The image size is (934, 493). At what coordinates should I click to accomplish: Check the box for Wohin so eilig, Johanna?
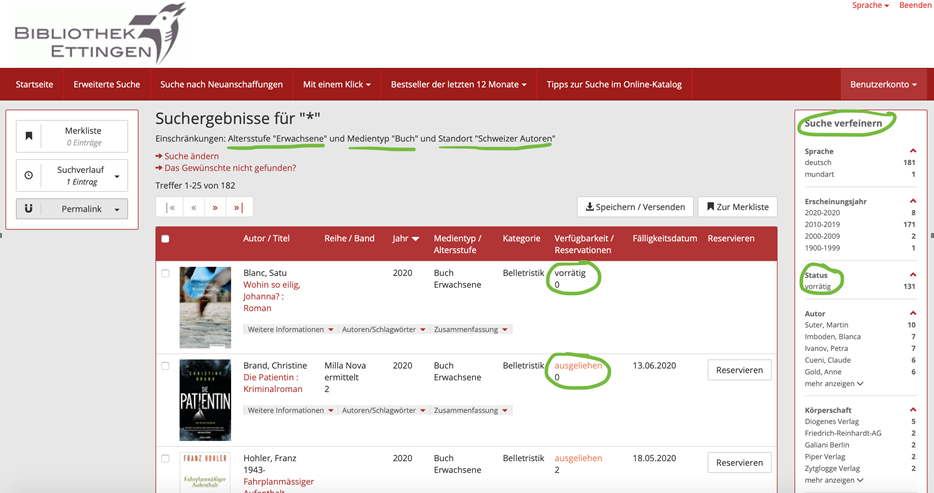coord(166,273)
